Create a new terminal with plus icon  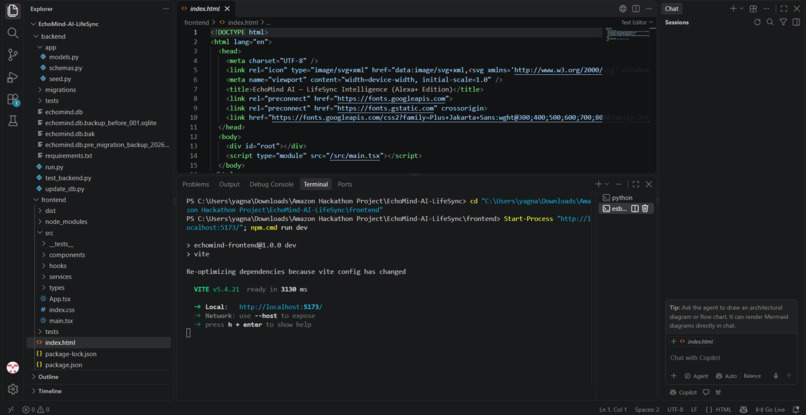pos(598,184)
